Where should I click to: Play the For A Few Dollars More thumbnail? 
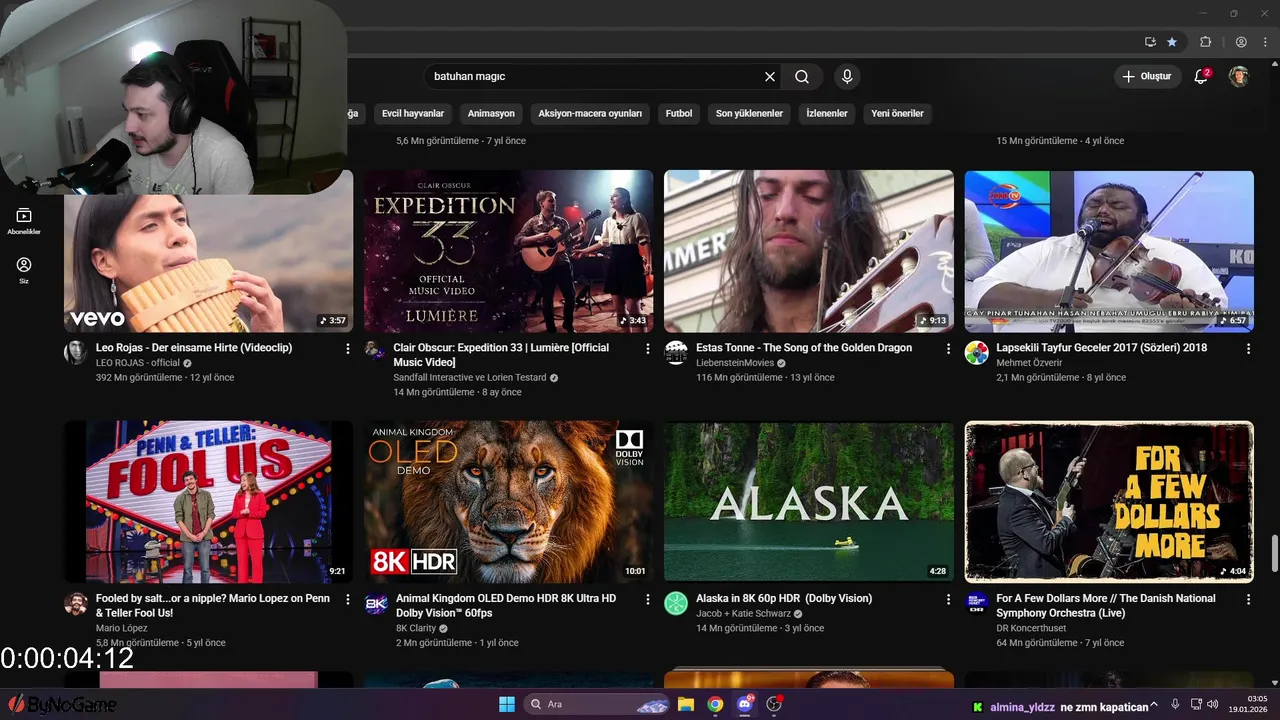coord(1109,502)
